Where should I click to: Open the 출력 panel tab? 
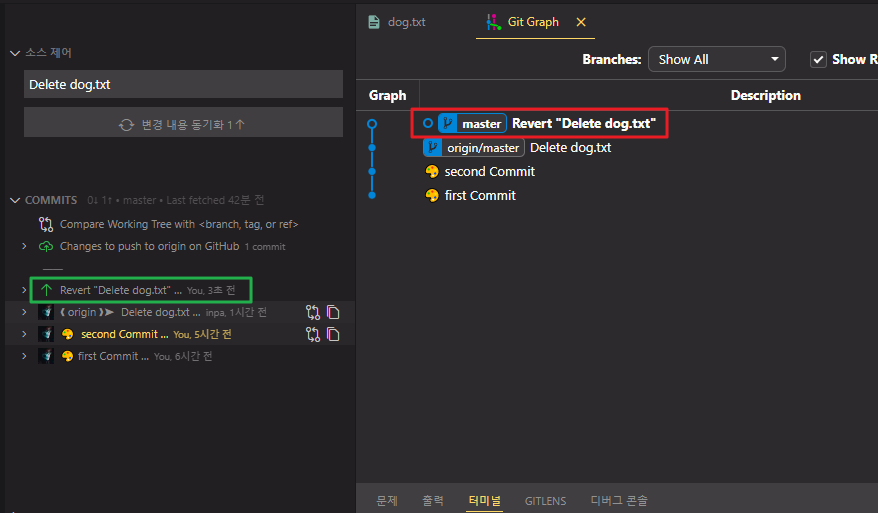click(433, 500)
